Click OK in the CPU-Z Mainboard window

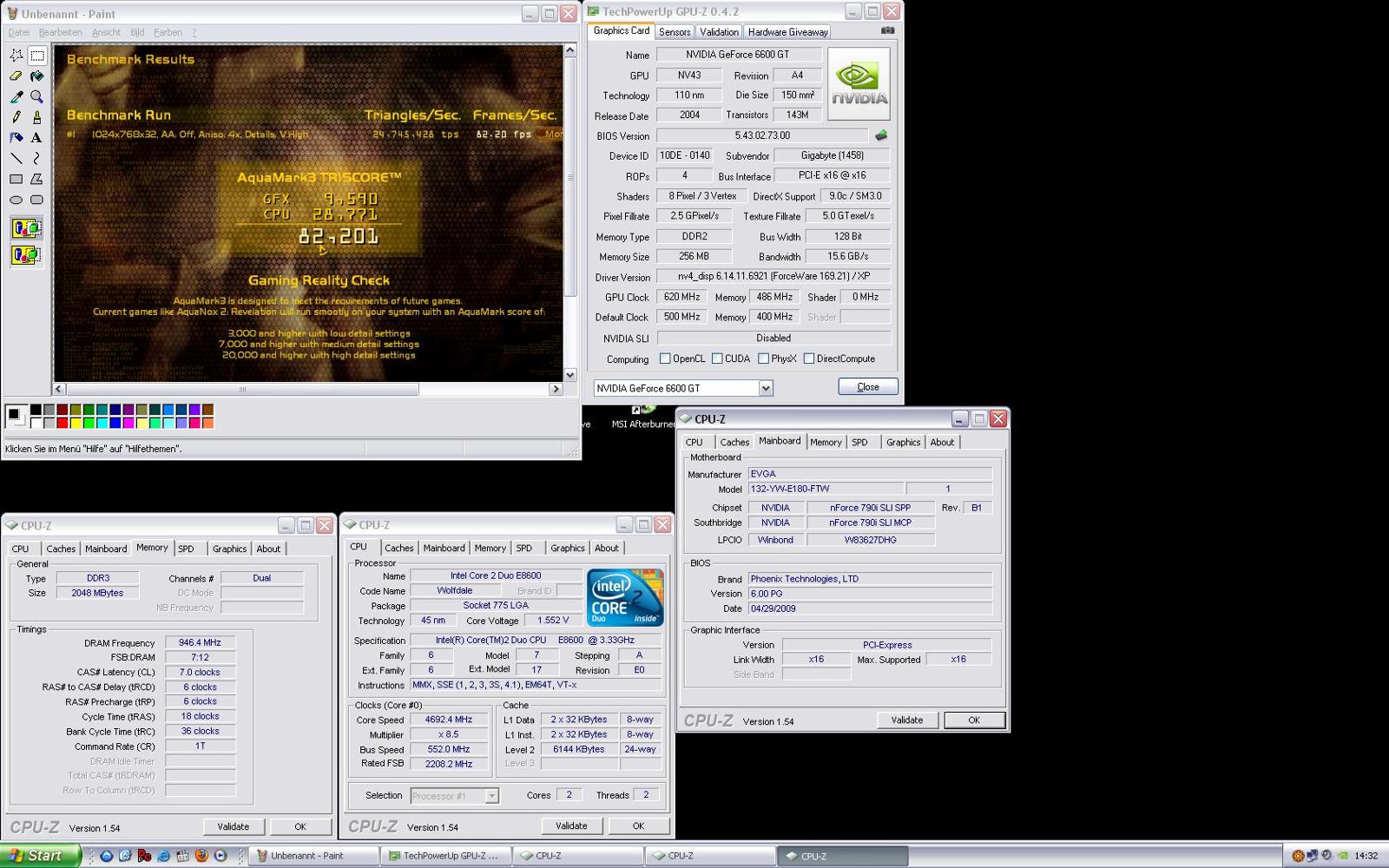974,720
